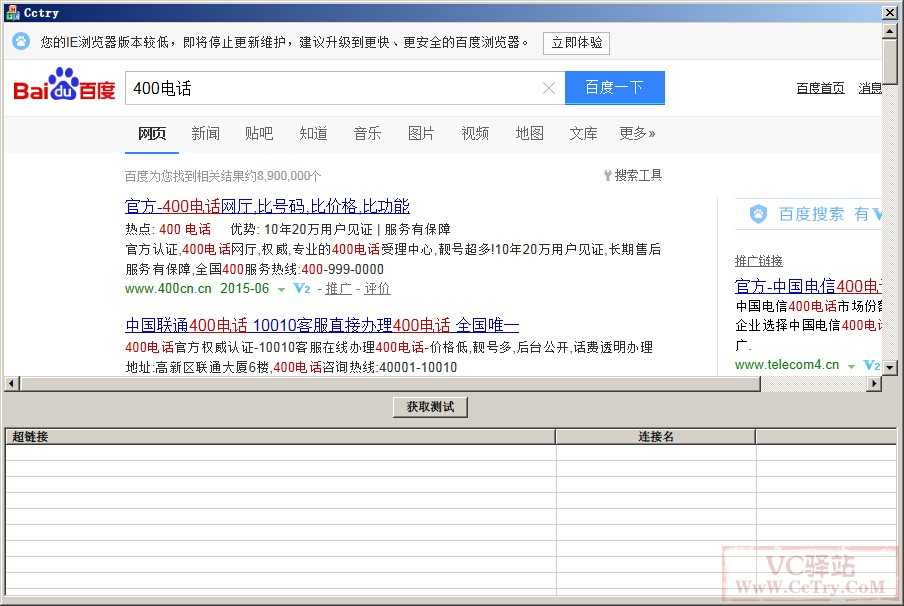904x606 pixels.
Task: Click the 立即体验 button
Action: coord(577,43)
